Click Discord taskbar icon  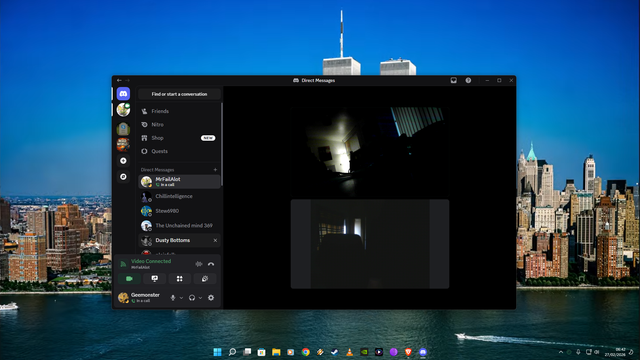tap(423, 352)
